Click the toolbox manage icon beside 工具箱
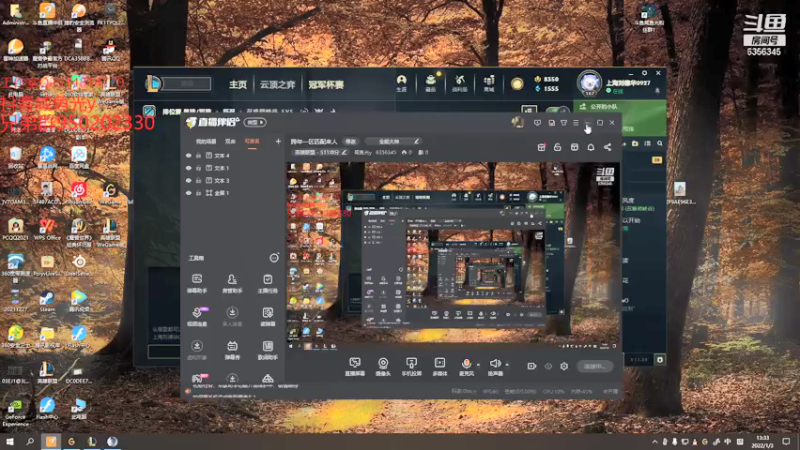Screen dimensions: 800x450 coord(274,258)
